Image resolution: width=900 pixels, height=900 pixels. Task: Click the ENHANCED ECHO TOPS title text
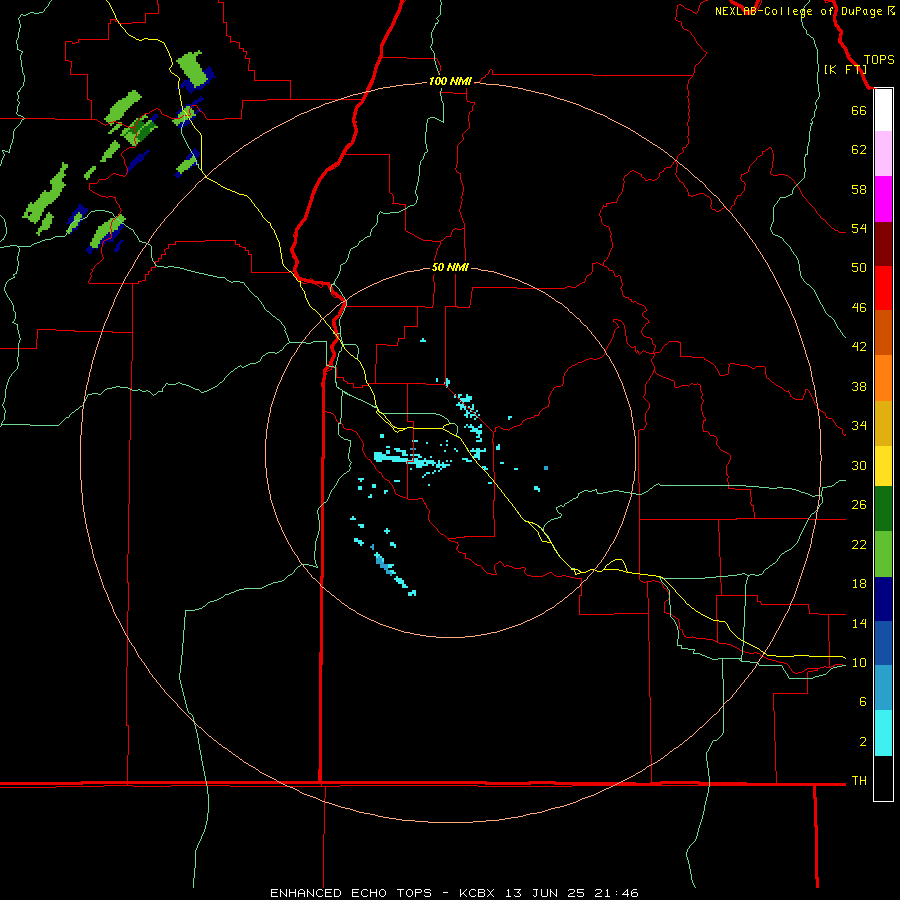point(351,893)
